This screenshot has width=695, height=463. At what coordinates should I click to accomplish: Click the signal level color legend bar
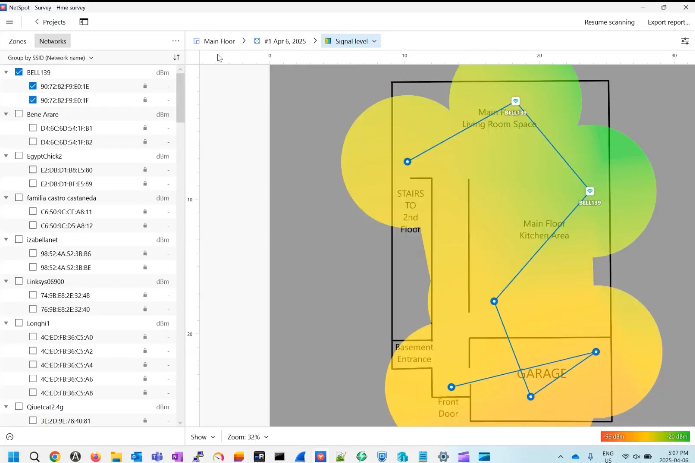coord(644,437)
